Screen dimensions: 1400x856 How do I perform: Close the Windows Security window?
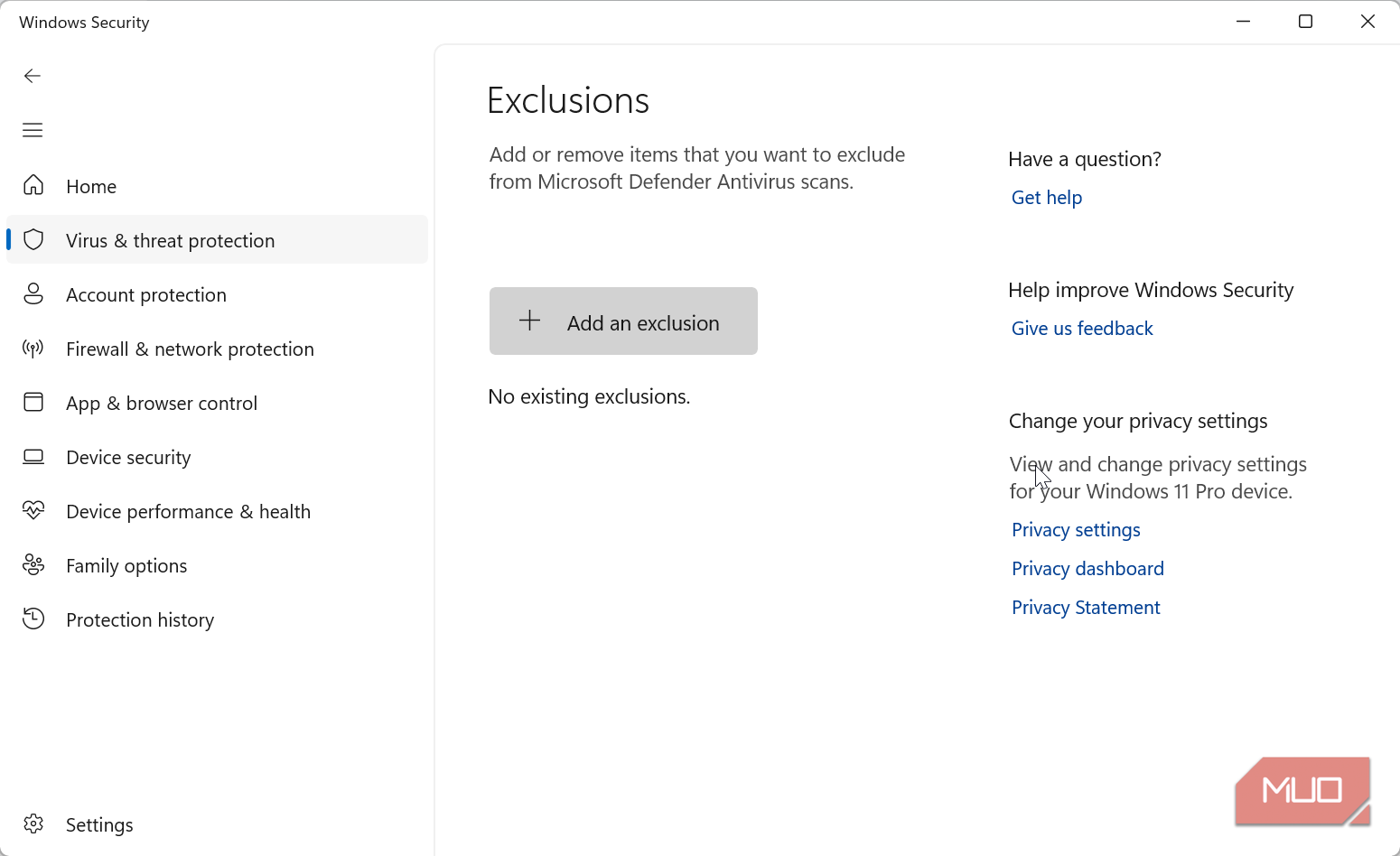coord(1367,22)
